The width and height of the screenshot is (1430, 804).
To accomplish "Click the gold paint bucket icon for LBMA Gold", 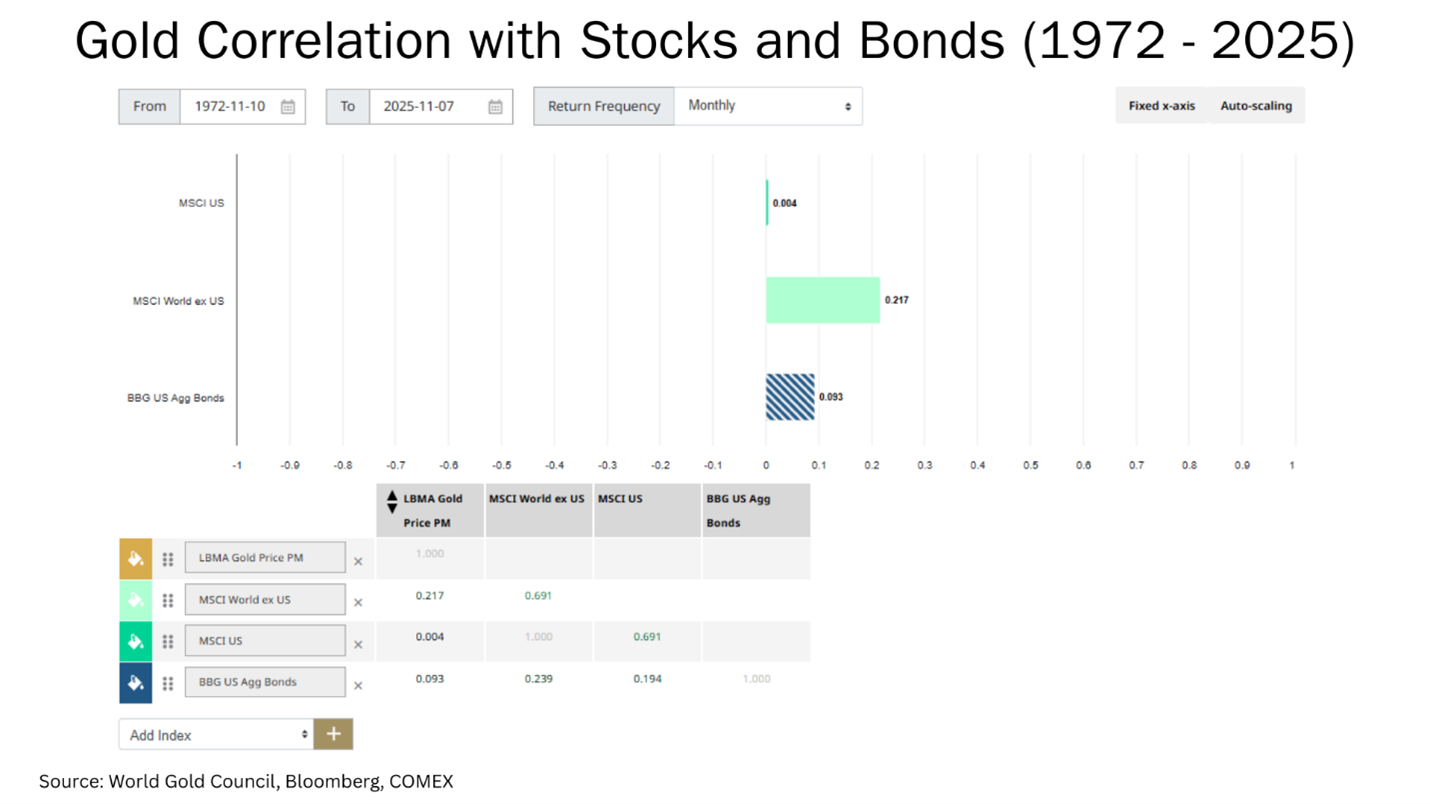I will click(136, 559).
